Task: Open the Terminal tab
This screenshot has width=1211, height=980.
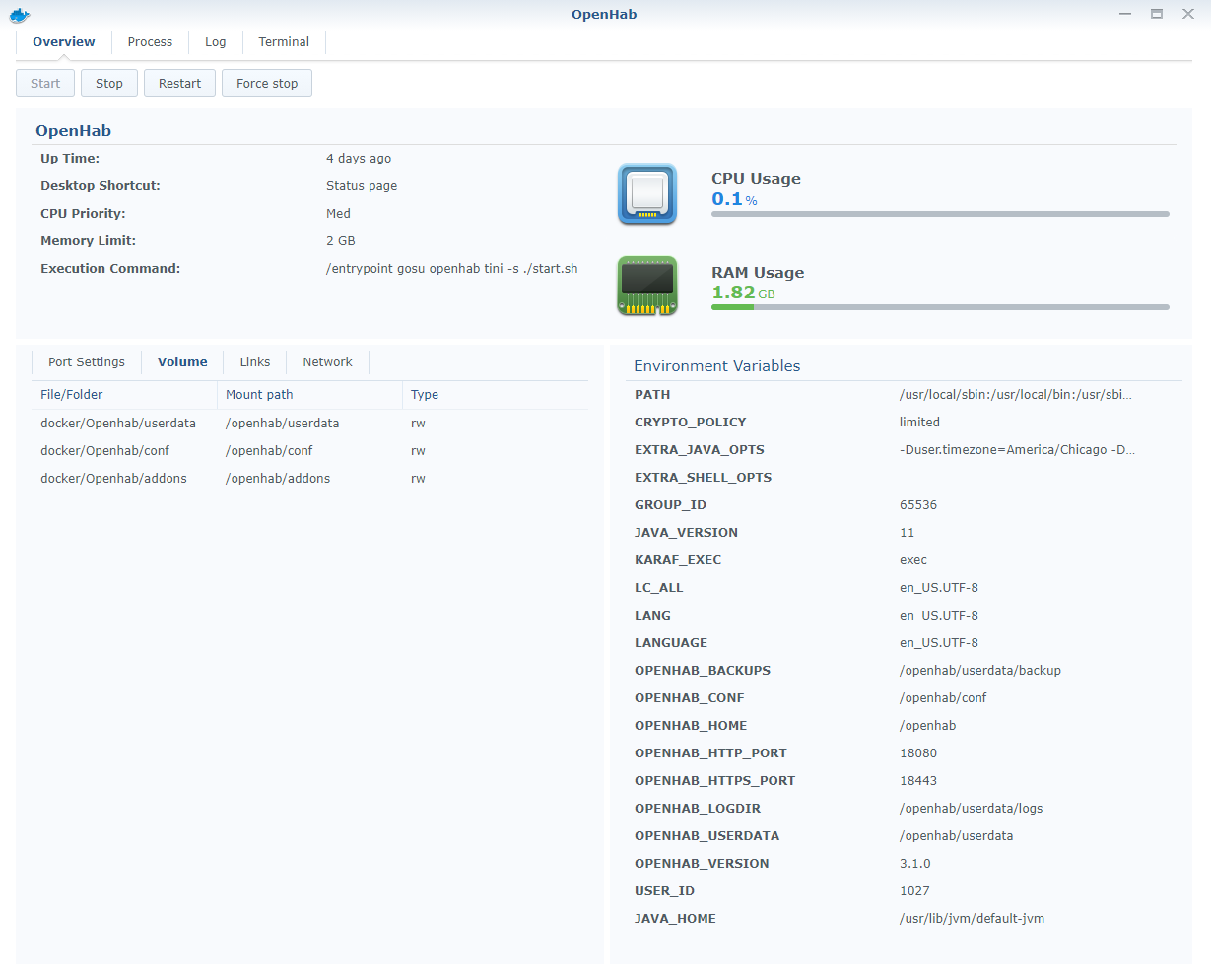Action: click(x=284, y=42)
